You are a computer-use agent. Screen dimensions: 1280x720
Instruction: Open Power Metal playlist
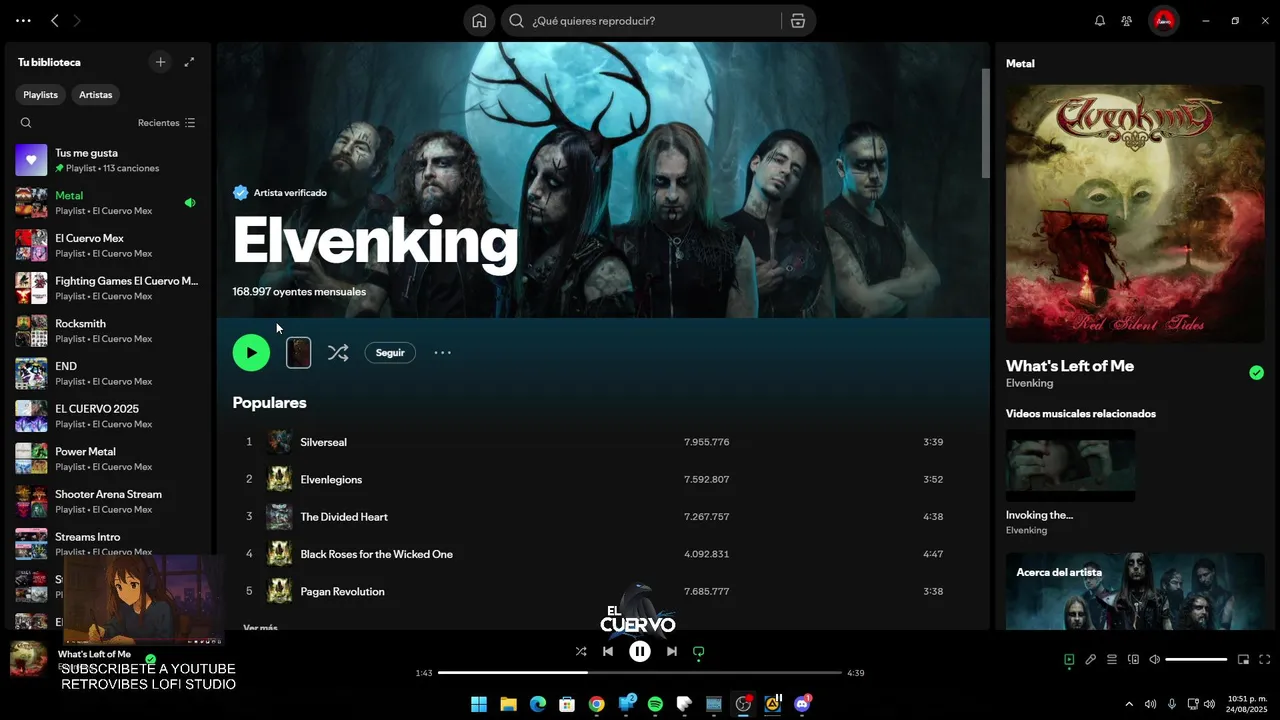[108, 459]
